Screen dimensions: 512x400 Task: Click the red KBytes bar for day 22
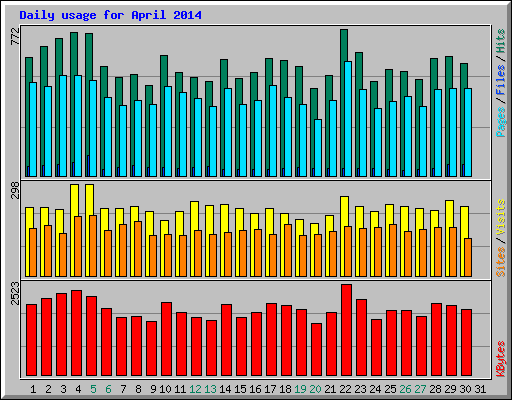346,330
